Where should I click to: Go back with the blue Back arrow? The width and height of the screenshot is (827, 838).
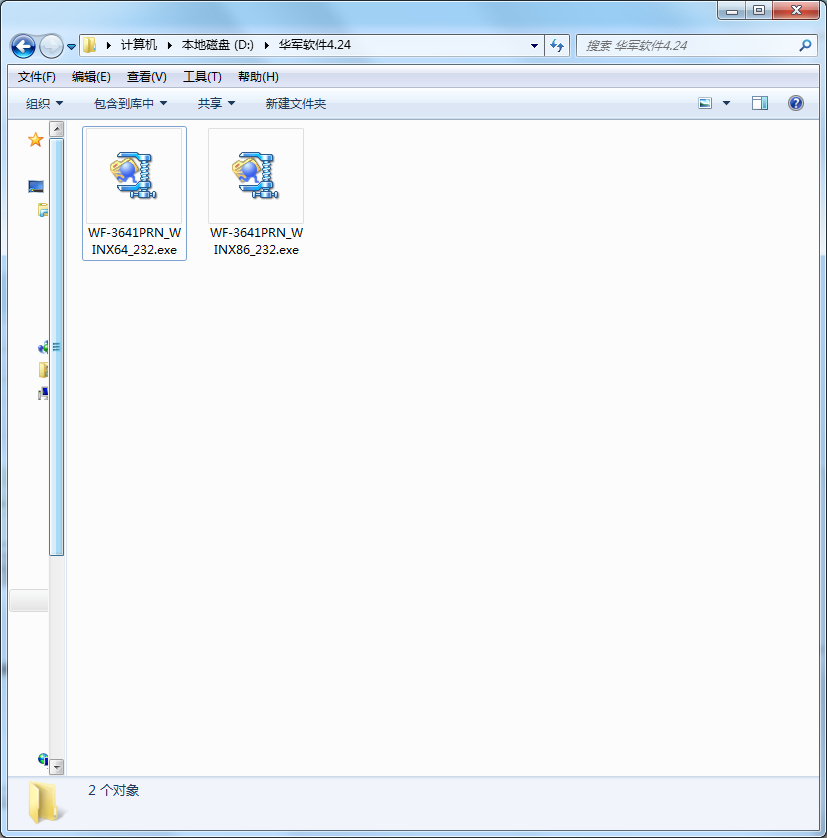[23, 46]
